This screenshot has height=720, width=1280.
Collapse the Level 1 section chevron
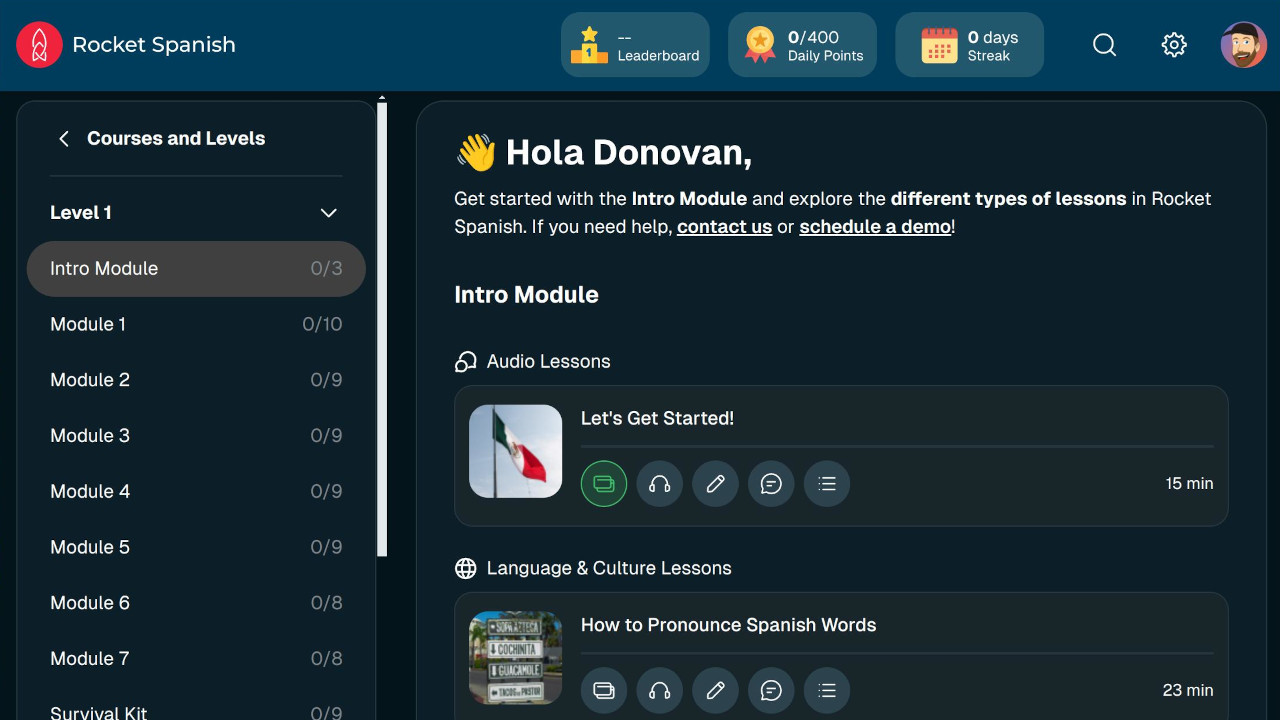[x=328, y=213]
